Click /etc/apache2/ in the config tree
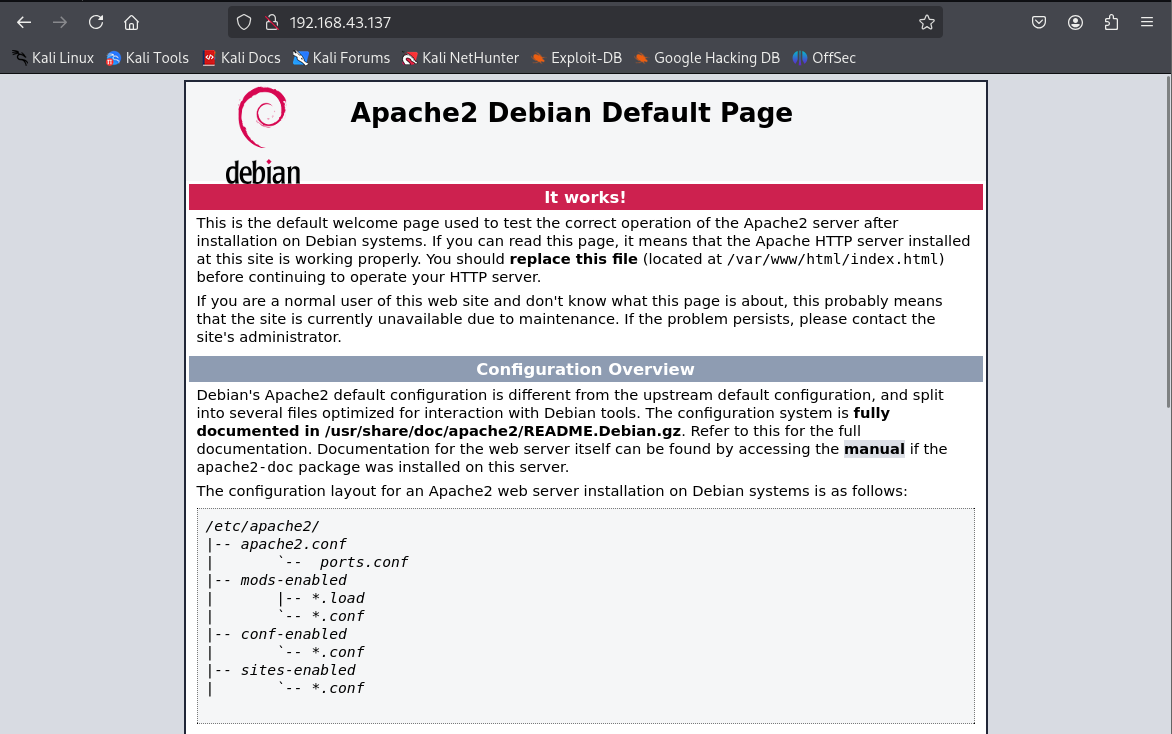 pos(262,526)
